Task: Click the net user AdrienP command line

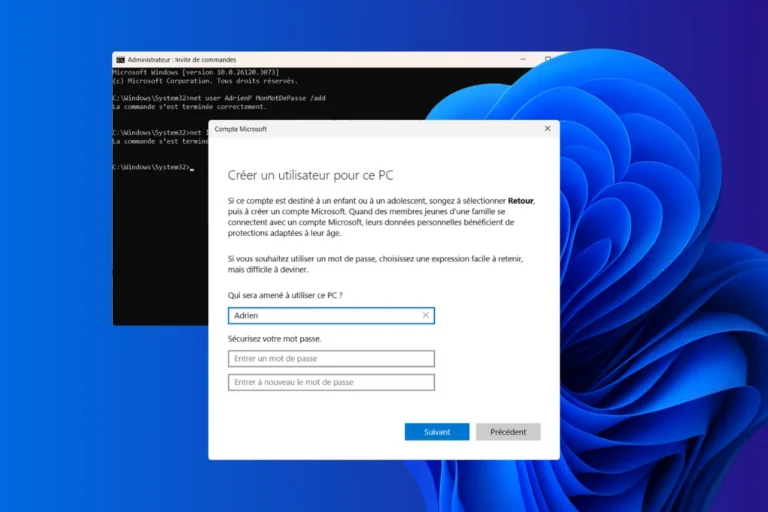Action: pos(219,98)
